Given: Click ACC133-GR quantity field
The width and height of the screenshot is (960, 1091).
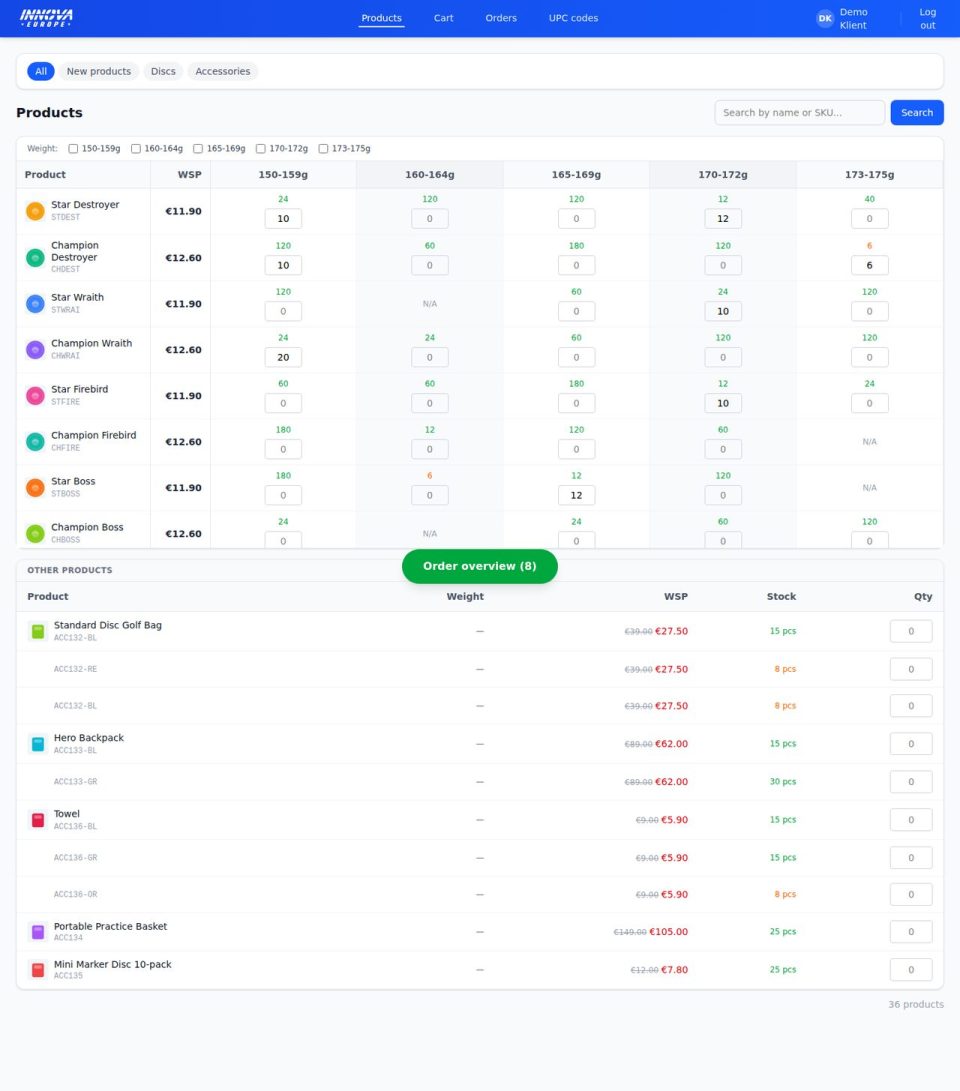Looking at the screenshot, I should pyautogui.click(x=911, y=781).
